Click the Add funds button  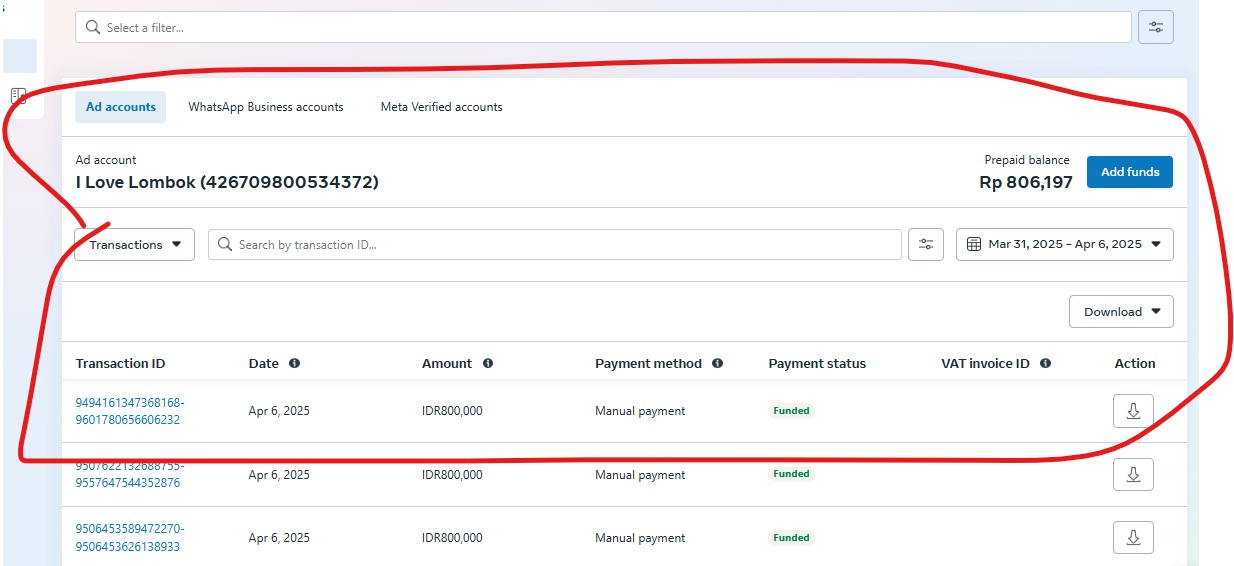click(1129, 172)
